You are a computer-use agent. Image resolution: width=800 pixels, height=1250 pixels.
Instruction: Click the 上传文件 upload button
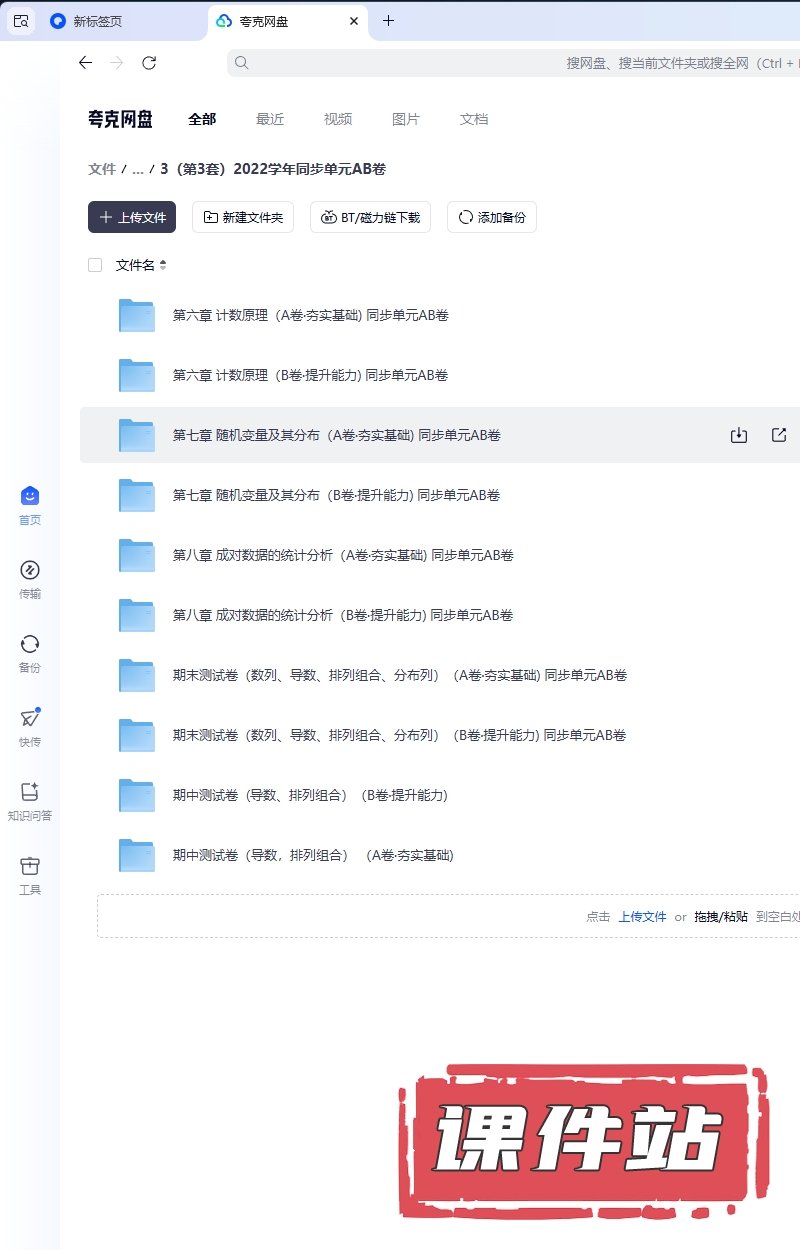pyautogui.click(x=132, y=217)
